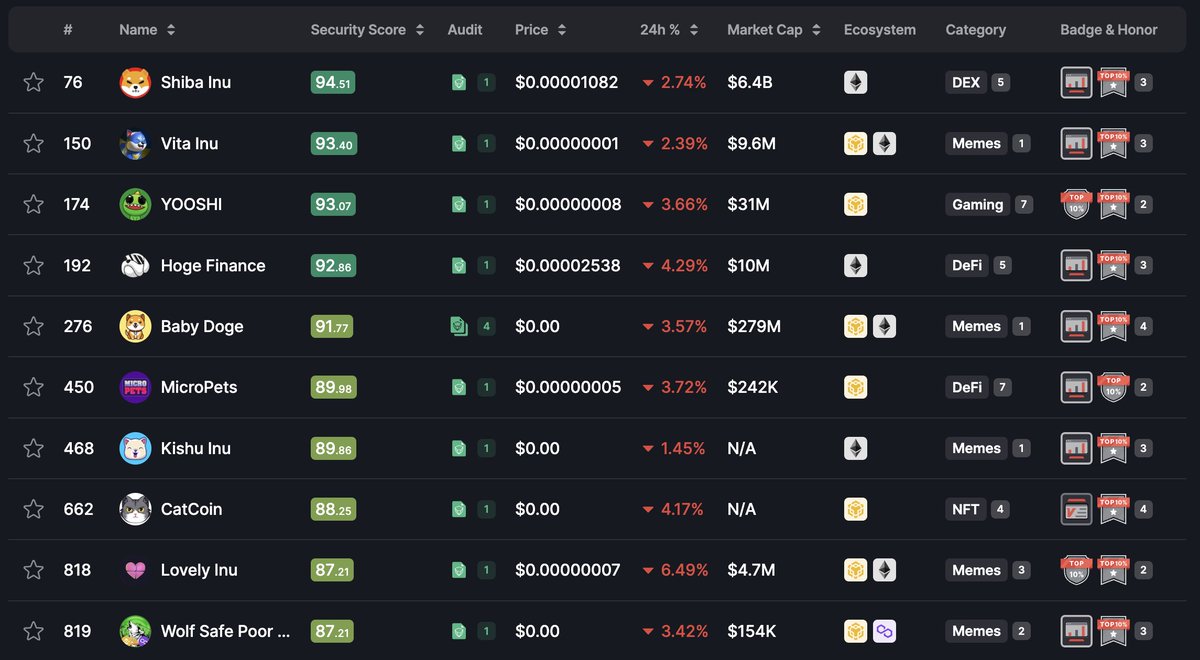Filter by the DEX category tag
Viewport: 1200px width, 660px height.
tap(966, 82)
